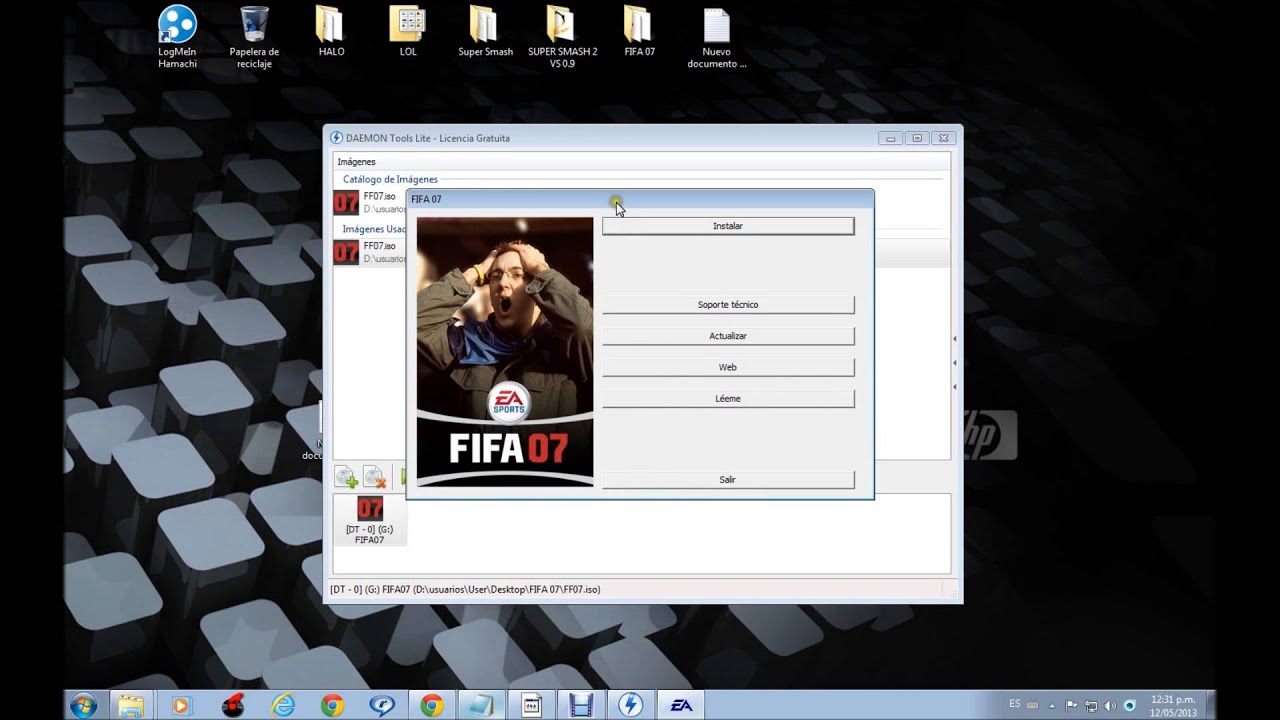Select the SUPER SMASH 2 VS 0.9 folder

(x=562, y=38)
